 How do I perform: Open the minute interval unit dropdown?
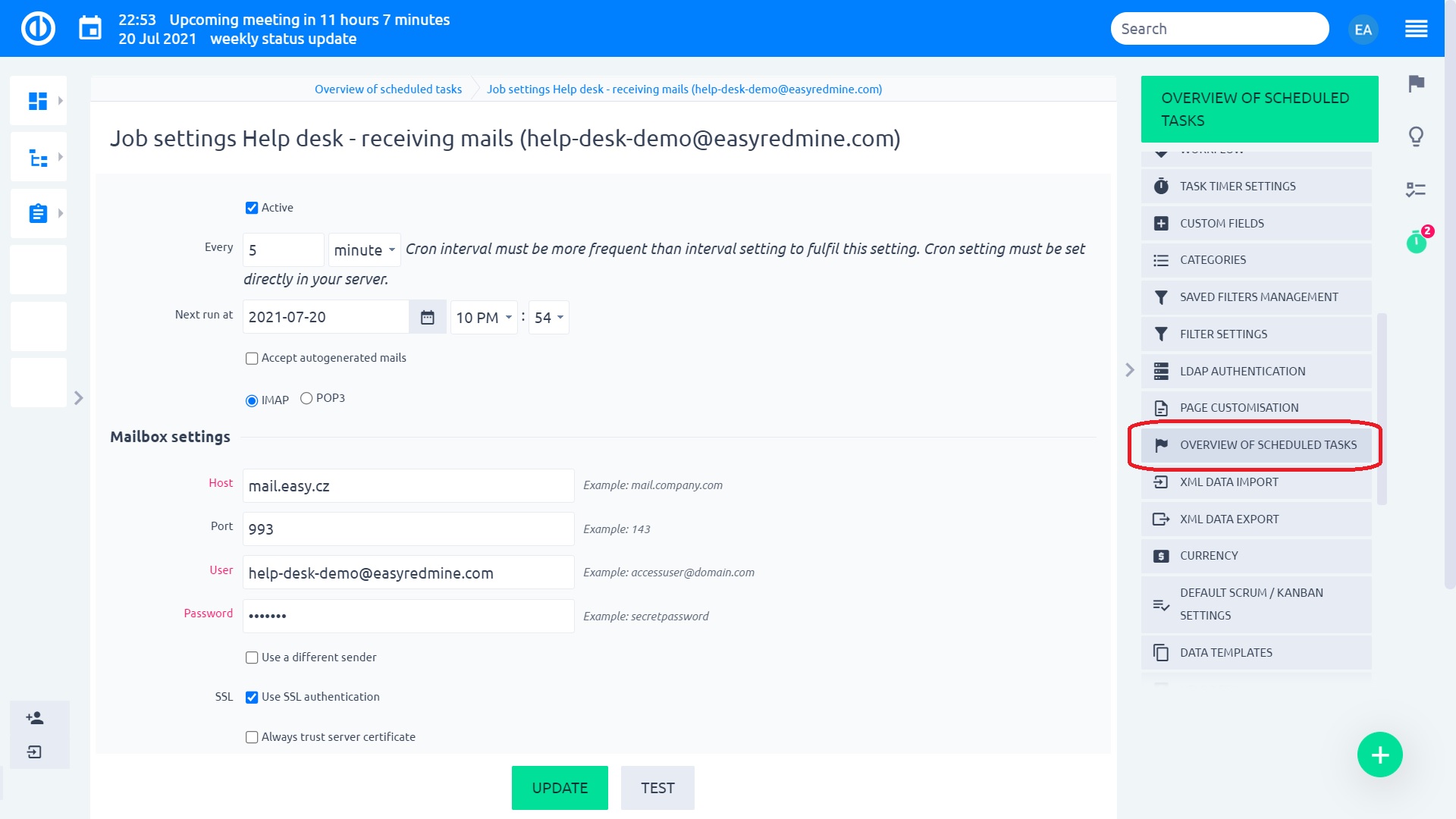[364, 250]
